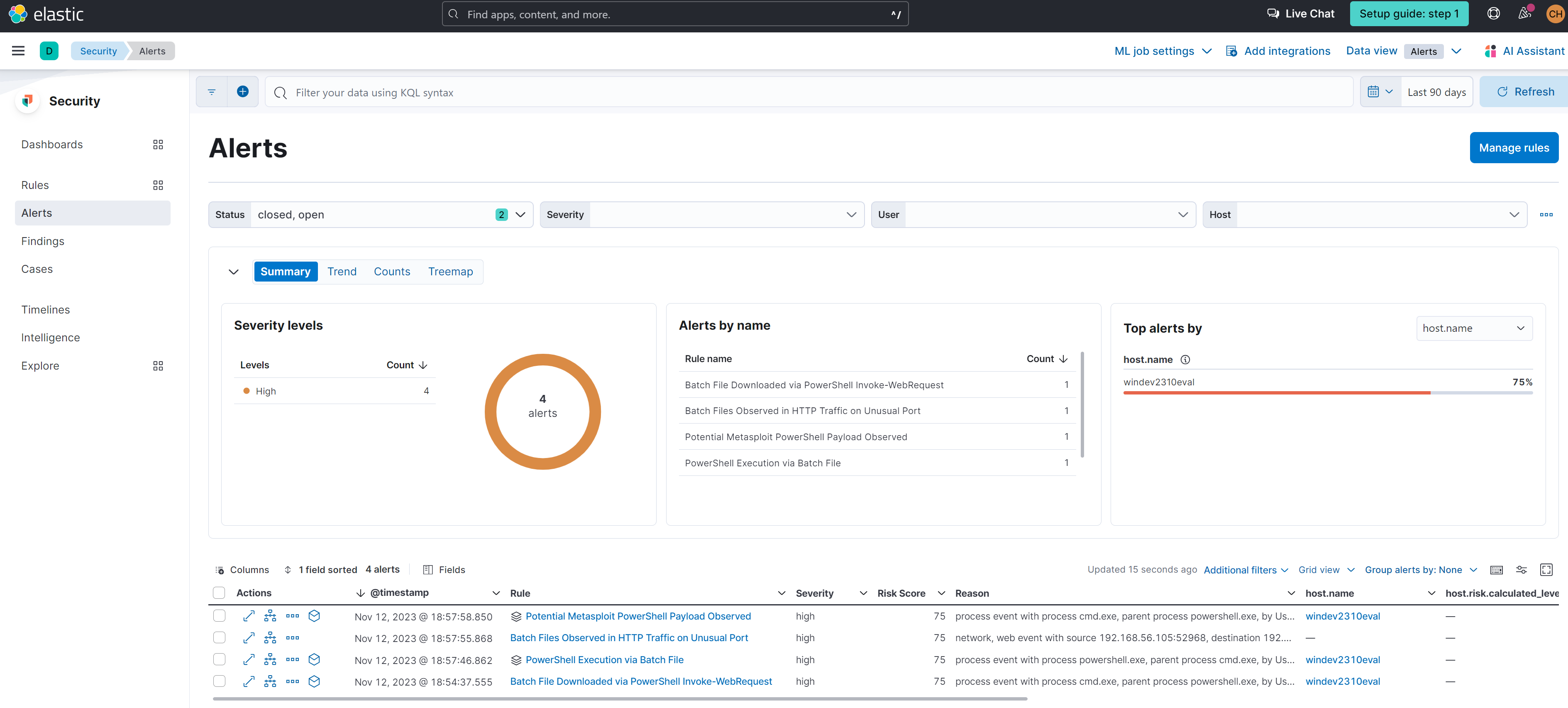The height and width of the screenshot is (708, 1568).
Task: Tick the checkbox for the Batch File Downloaded alert
Action: pyautogui.click(x=219, y=682)
